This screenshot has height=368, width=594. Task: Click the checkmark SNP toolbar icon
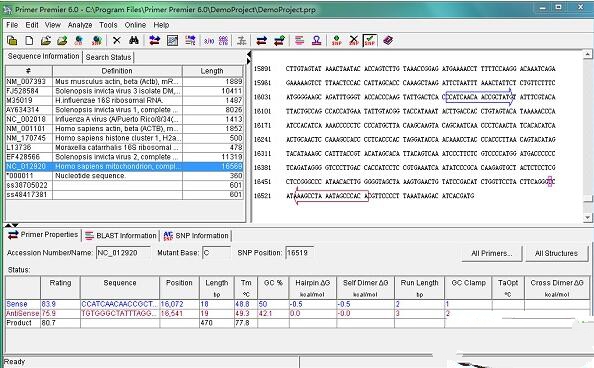point(370,40)
